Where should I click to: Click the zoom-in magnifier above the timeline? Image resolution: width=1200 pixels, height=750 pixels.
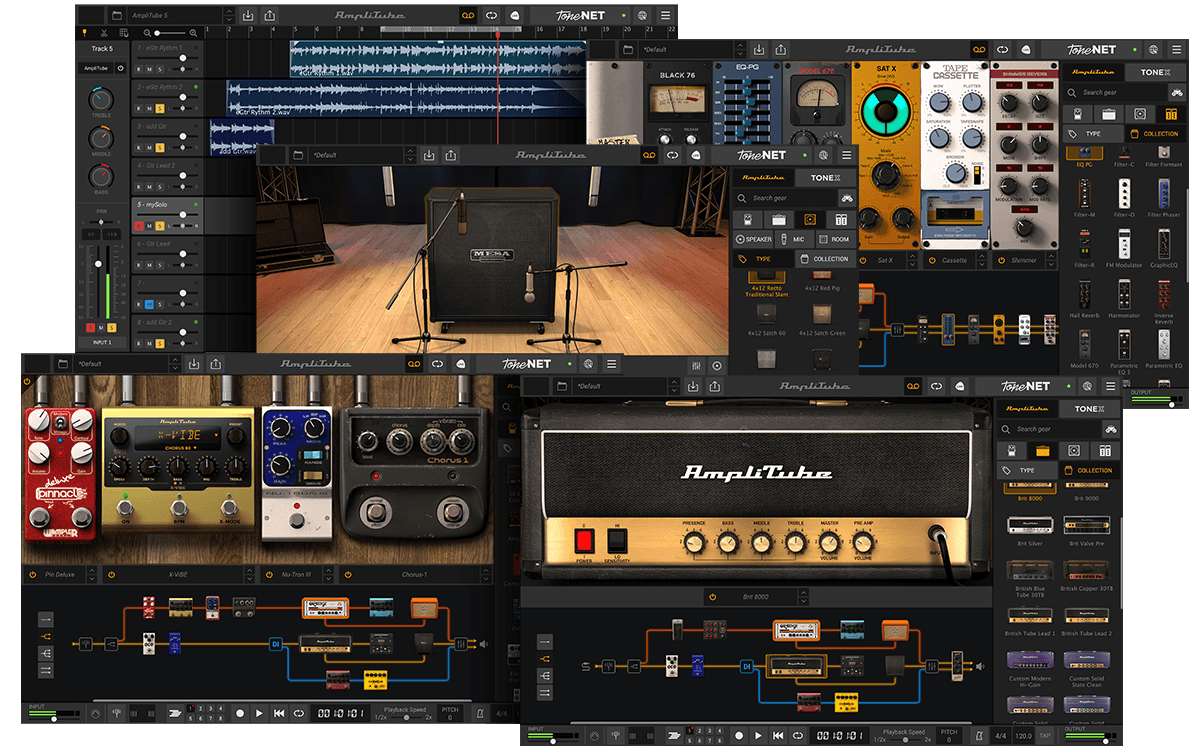[193, 33]
